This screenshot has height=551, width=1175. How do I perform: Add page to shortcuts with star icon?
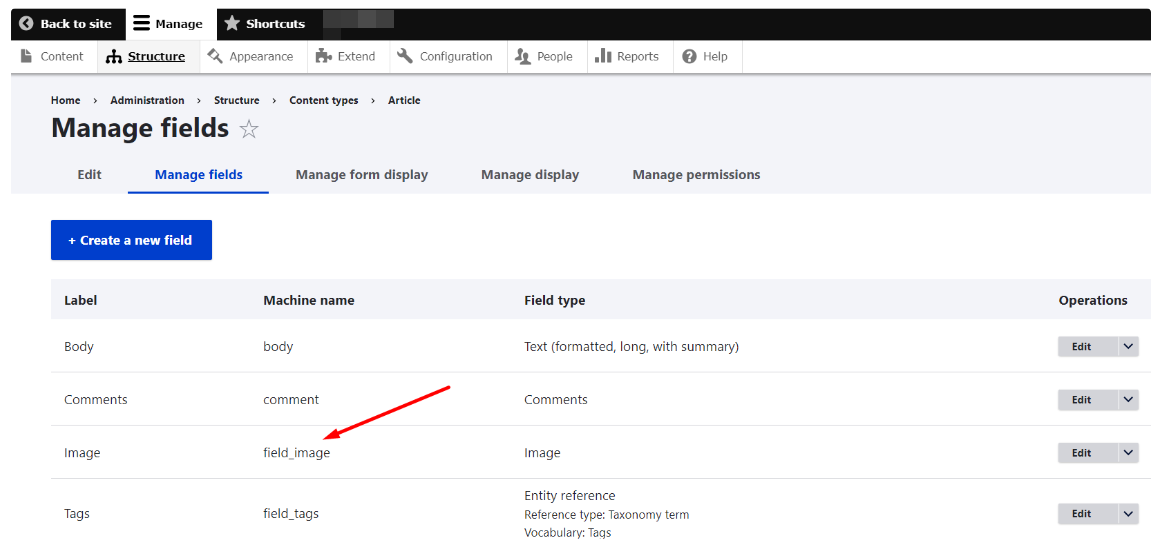(x=249, y=130)
